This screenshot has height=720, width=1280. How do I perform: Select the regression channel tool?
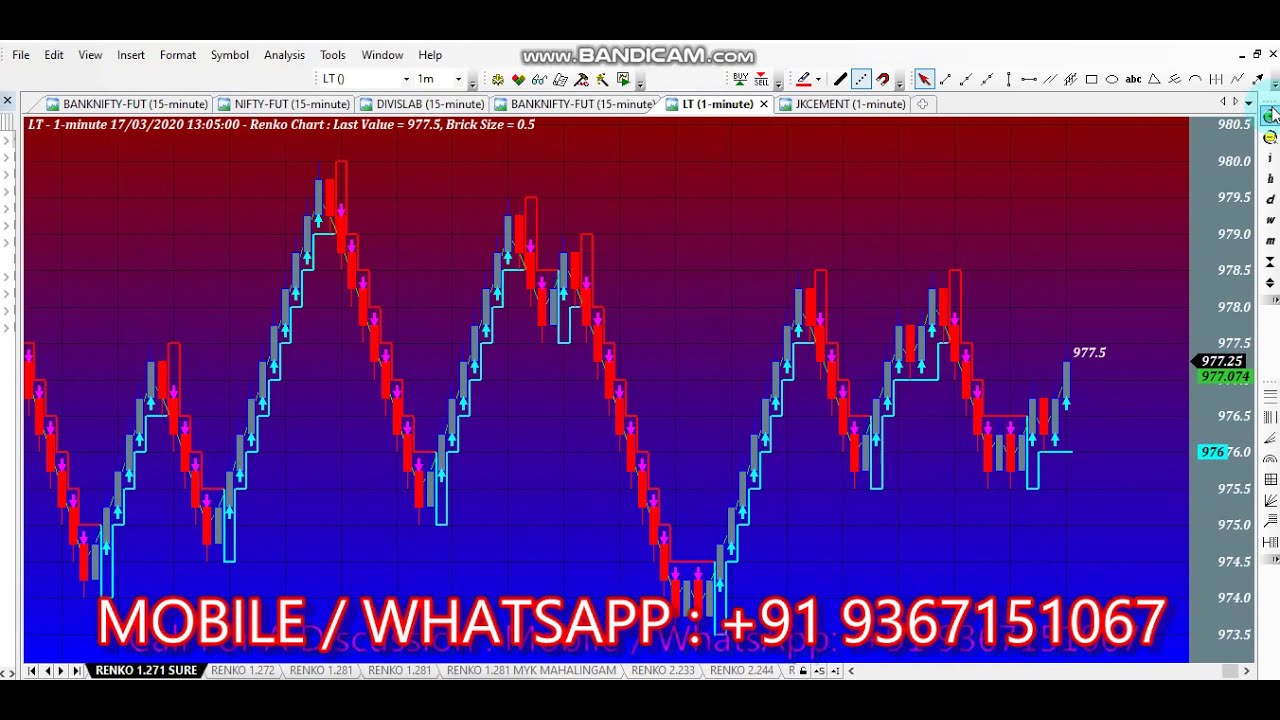click(x=1071, y=79)
